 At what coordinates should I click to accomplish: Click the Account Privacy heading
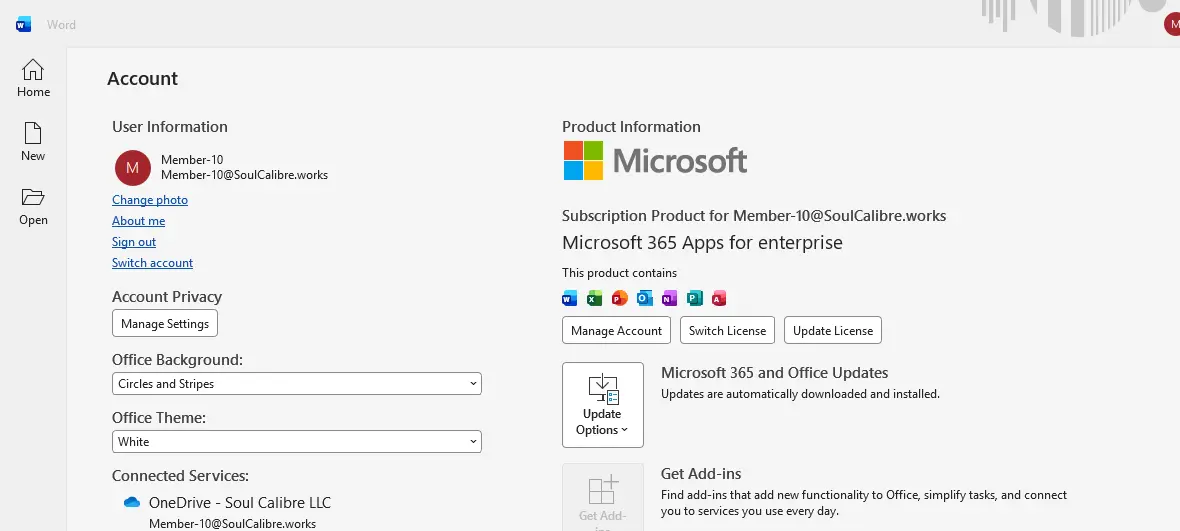167,296
